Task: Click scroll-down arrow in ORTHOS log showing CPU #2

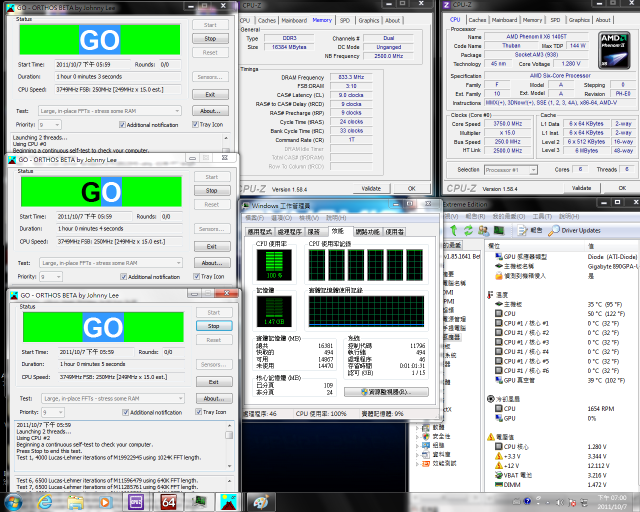Action: pos(229,466)
